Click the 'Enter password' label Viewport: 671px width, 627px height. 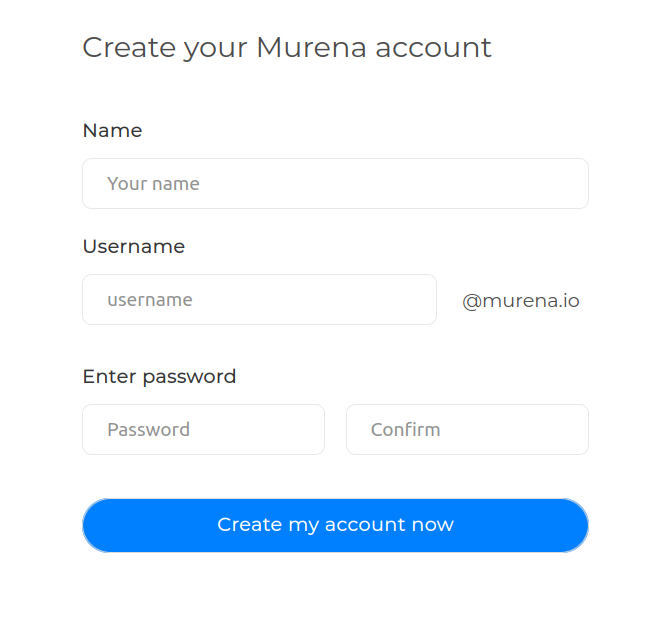[x=159, y=377]
